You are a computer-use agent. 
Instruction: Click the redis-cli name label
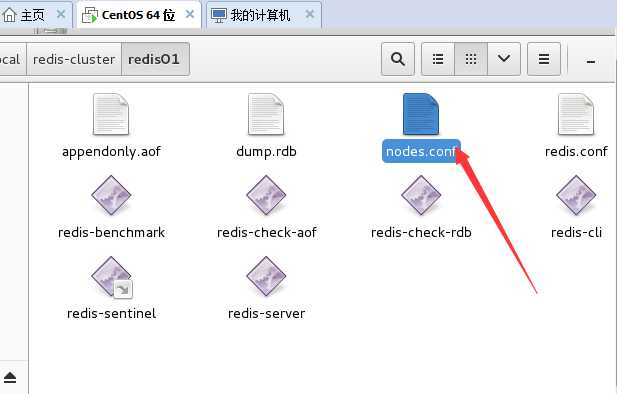[x=576, y=233]
